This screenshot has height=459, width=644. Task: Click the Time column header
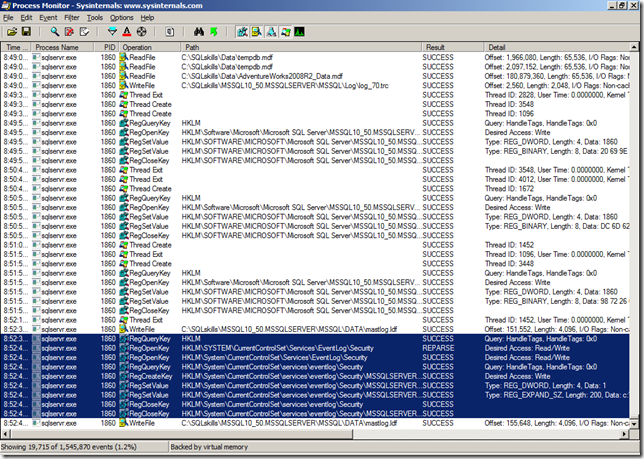coord(16,47)
